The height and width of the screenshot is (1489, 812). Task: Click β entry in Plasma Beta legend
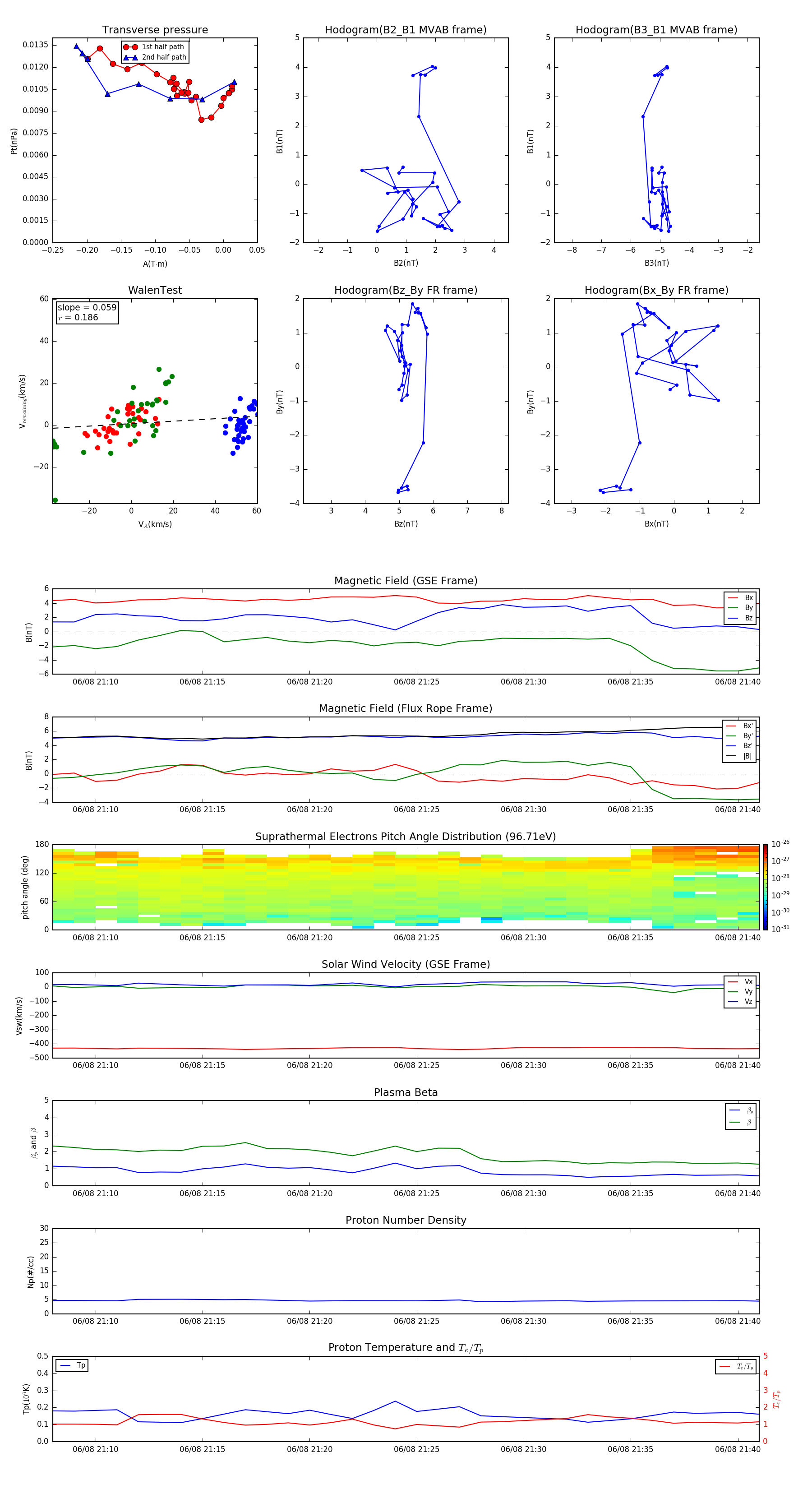pos(742,1123)
